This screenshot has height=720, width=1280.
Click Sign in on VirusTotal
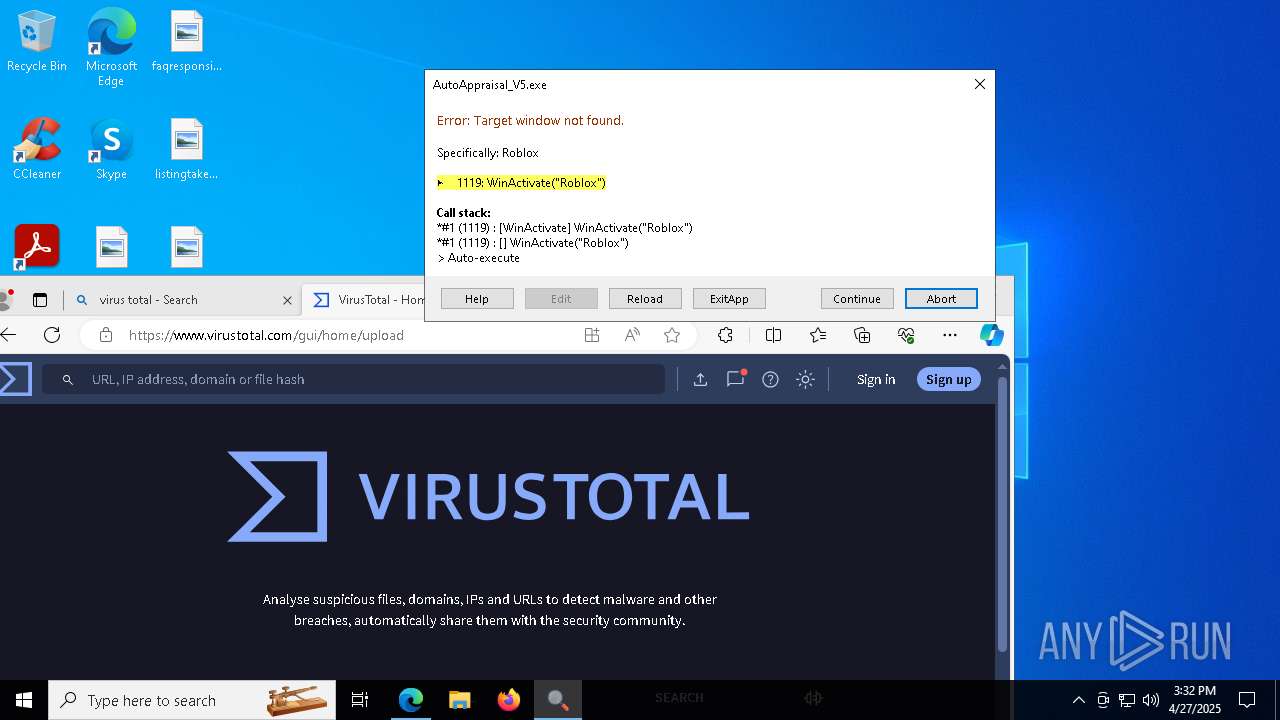click(x=876, y=379)
